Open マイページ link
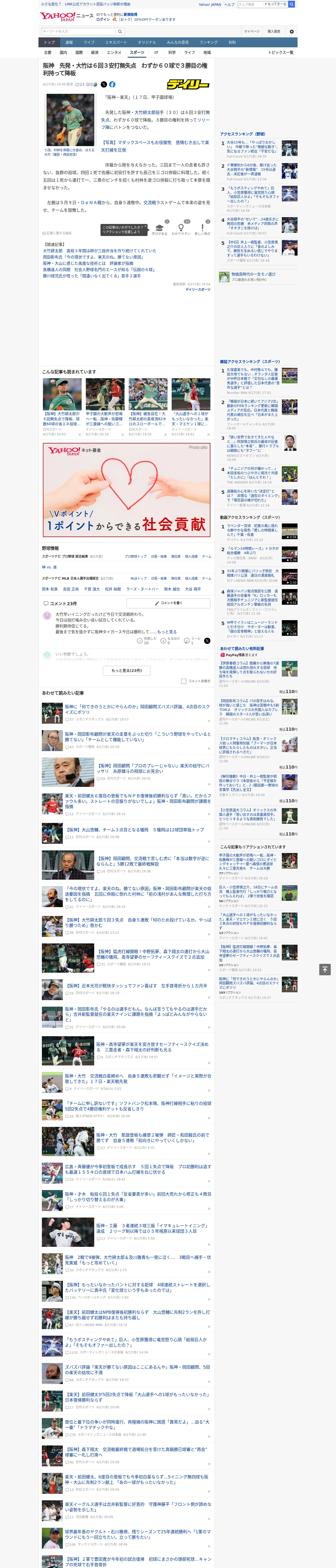The width and height of the screenshot is (336, 1568). point(252,32)
